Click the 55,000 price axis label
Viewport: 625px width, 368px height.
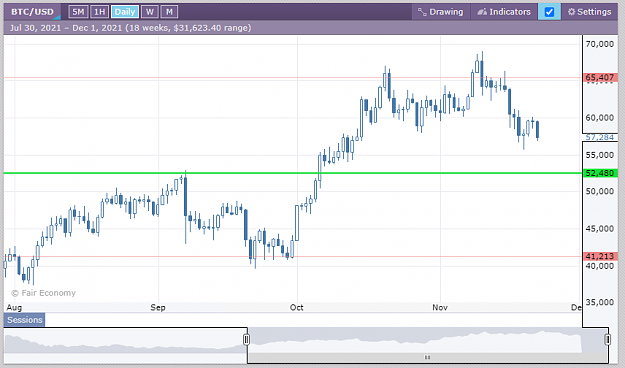[599, 155]
